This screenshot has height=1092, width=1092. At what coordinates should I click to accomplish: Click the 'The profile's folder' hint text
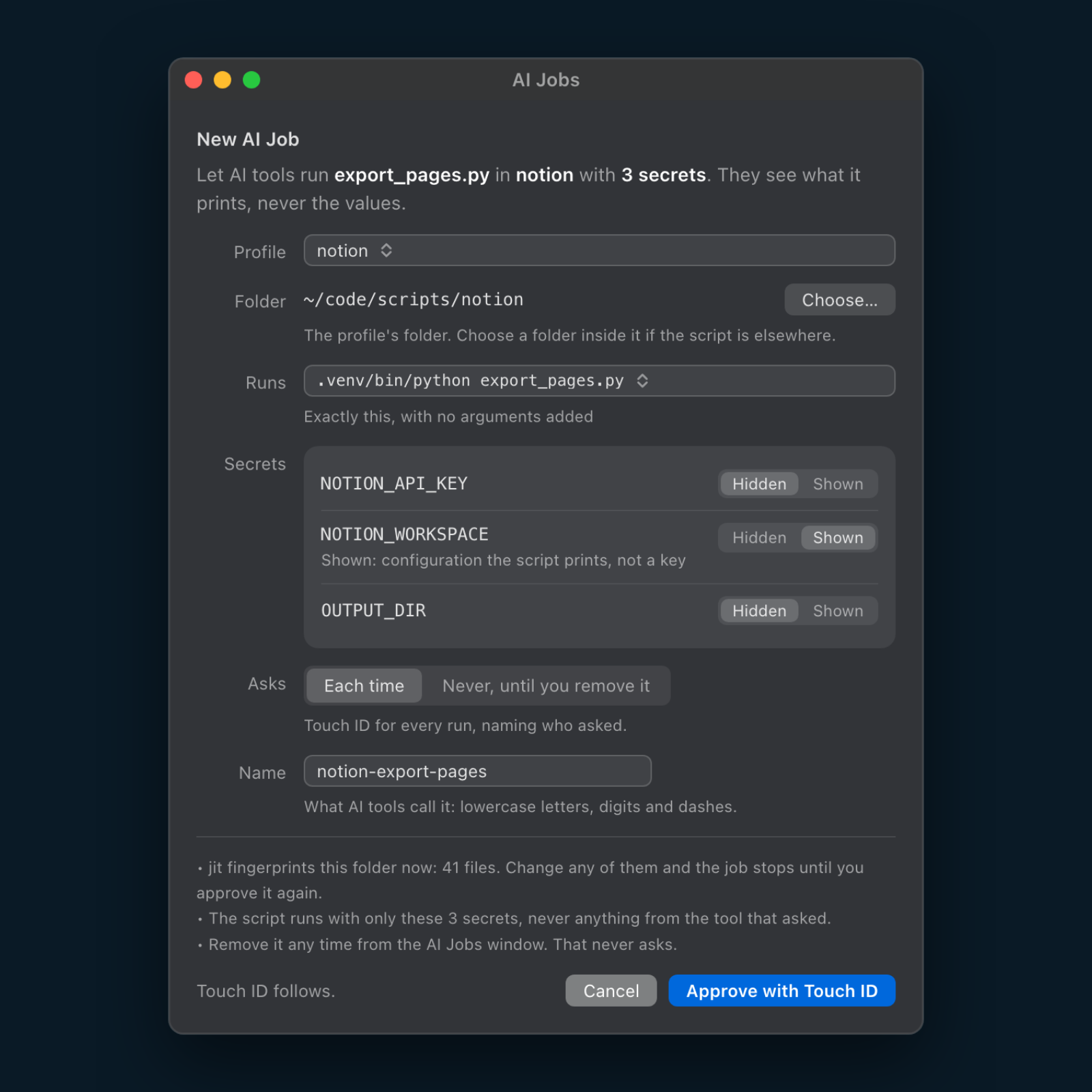point(570,335)
